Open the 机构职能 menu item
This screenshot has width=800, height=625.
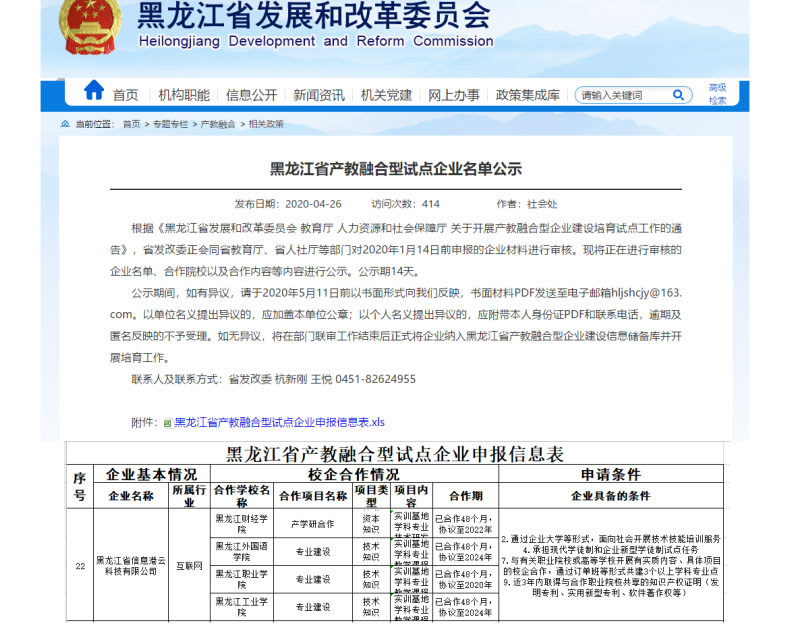[x=183, y=95]
